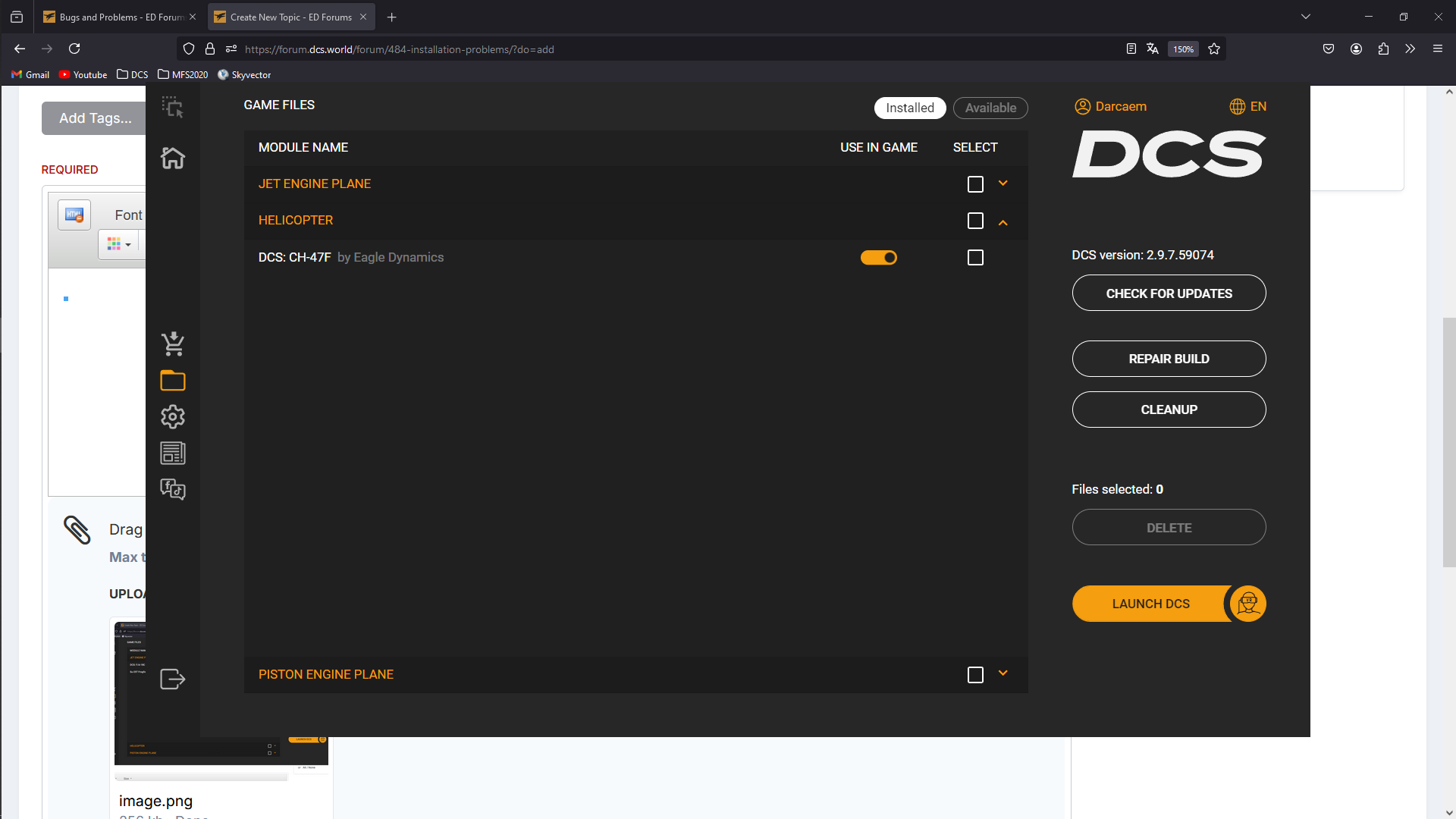Open the EN language globe selector

click(x=1247, y=106)
